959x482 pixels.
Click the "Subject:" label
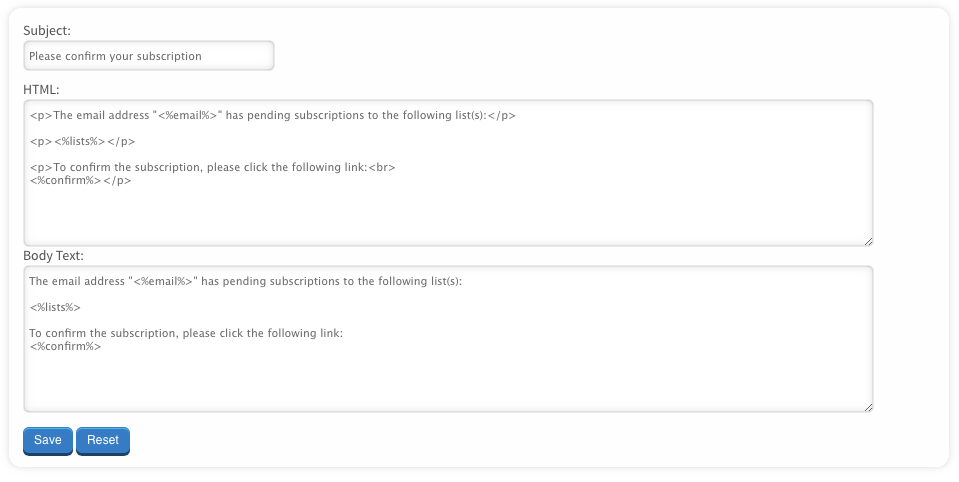pyautogui.click(x=47, y=31)
